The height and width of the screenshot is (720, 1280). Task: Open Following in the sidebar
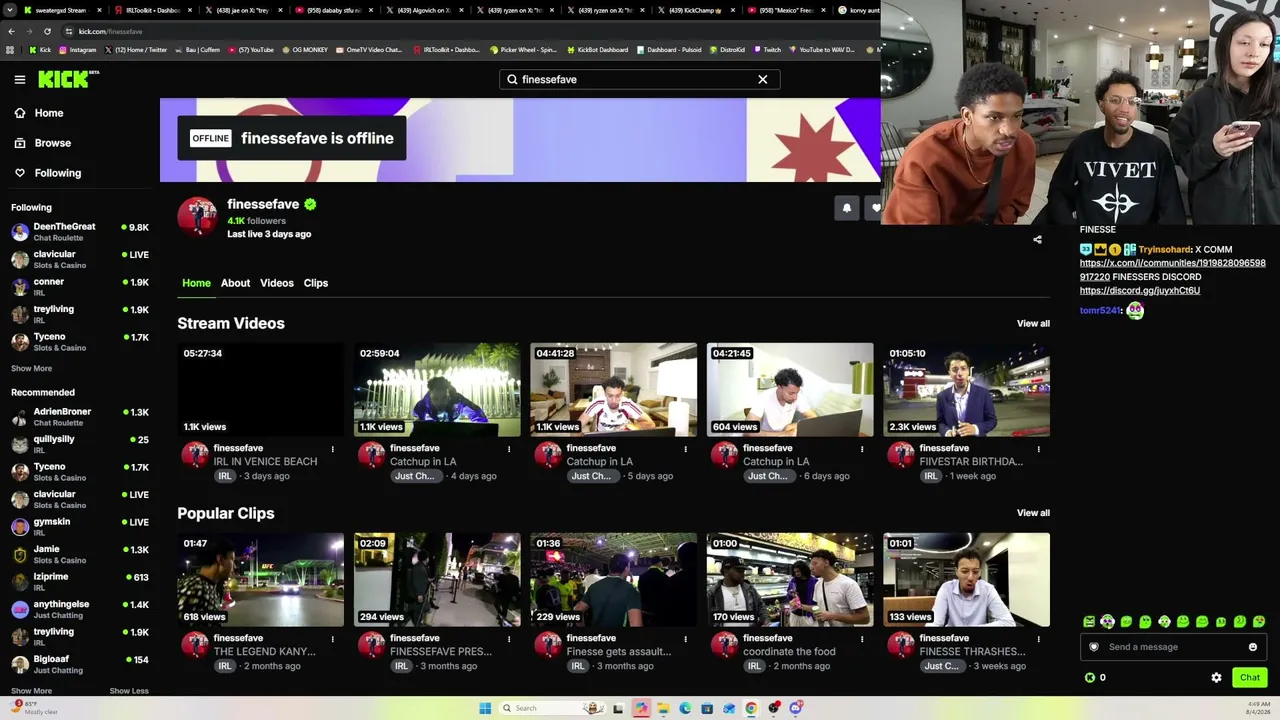47,173
